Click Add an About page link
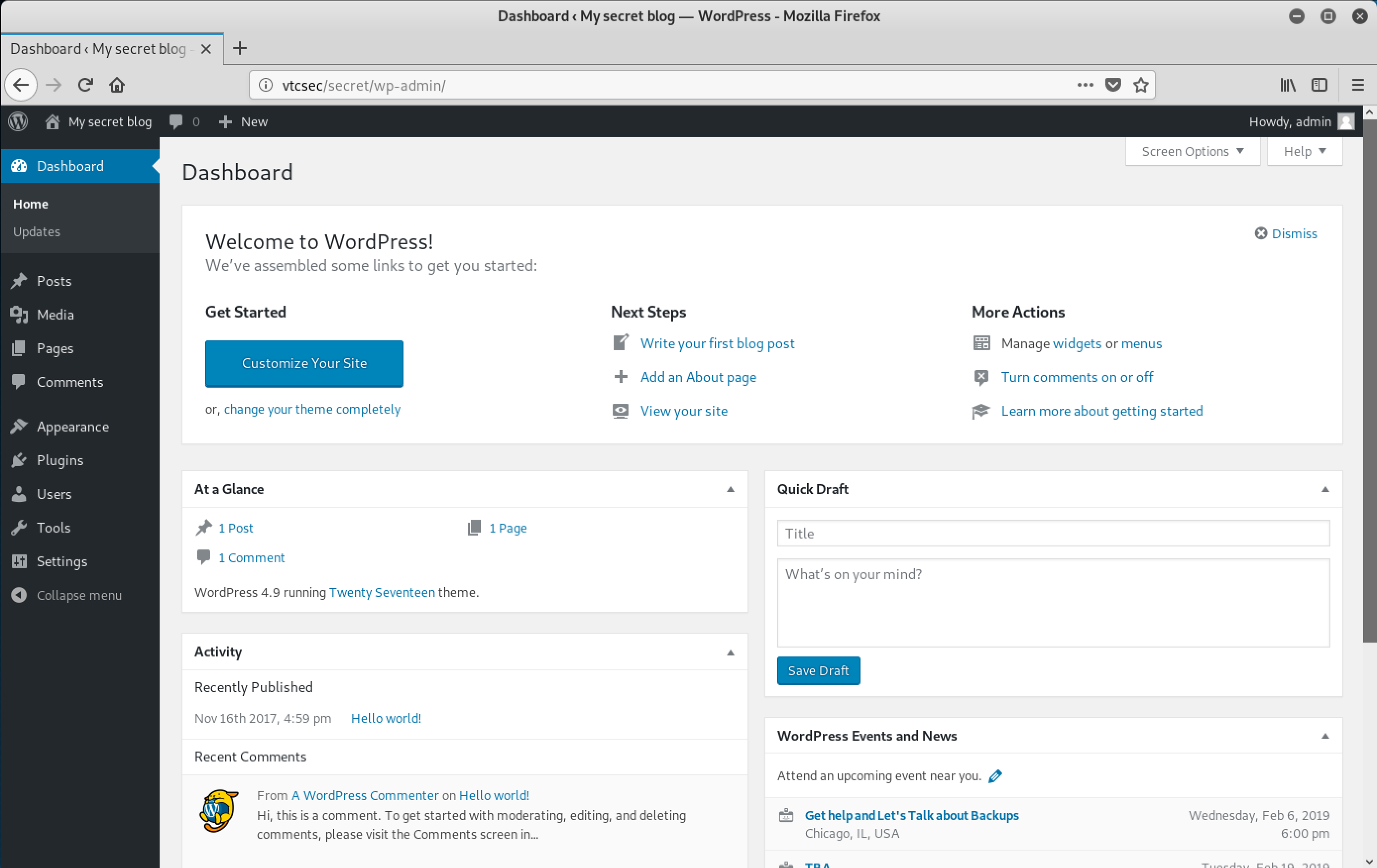The height and width of the screenshot is (868, 1377). 698,377
